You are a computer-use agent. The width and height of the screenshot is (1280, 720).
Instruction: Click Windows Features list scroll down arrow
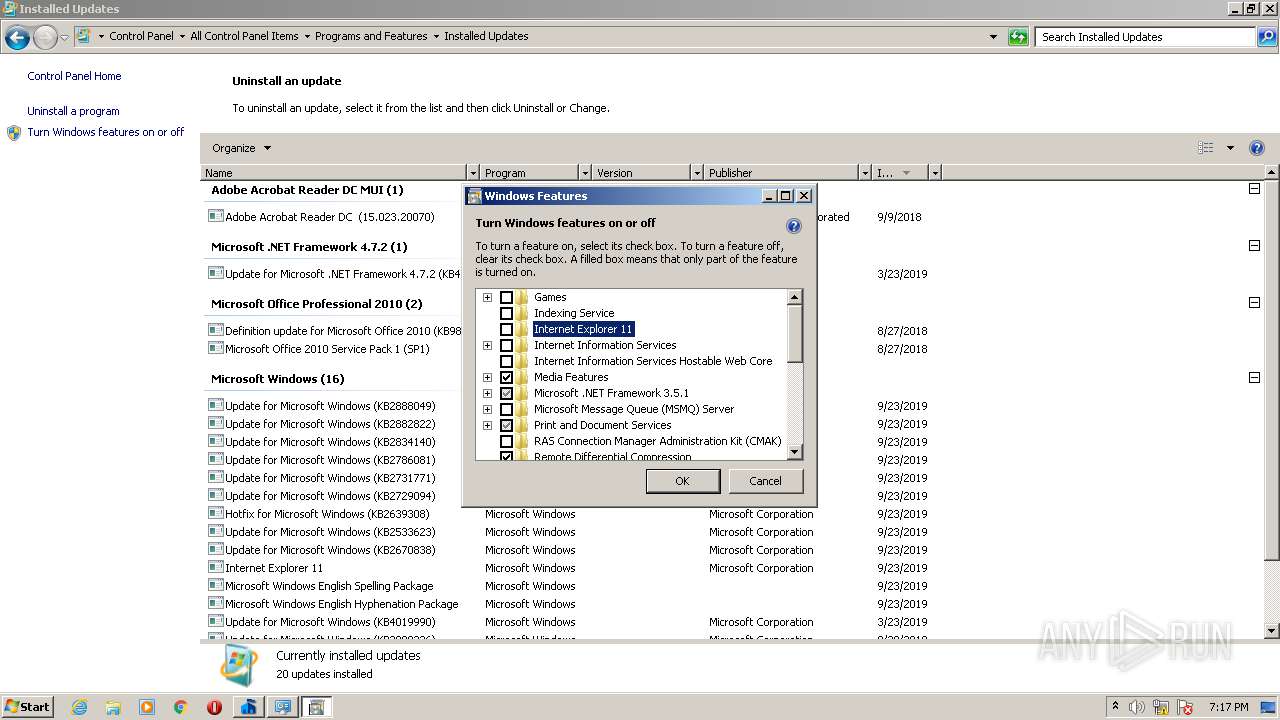pyautogui.click(x=794, y=452)
